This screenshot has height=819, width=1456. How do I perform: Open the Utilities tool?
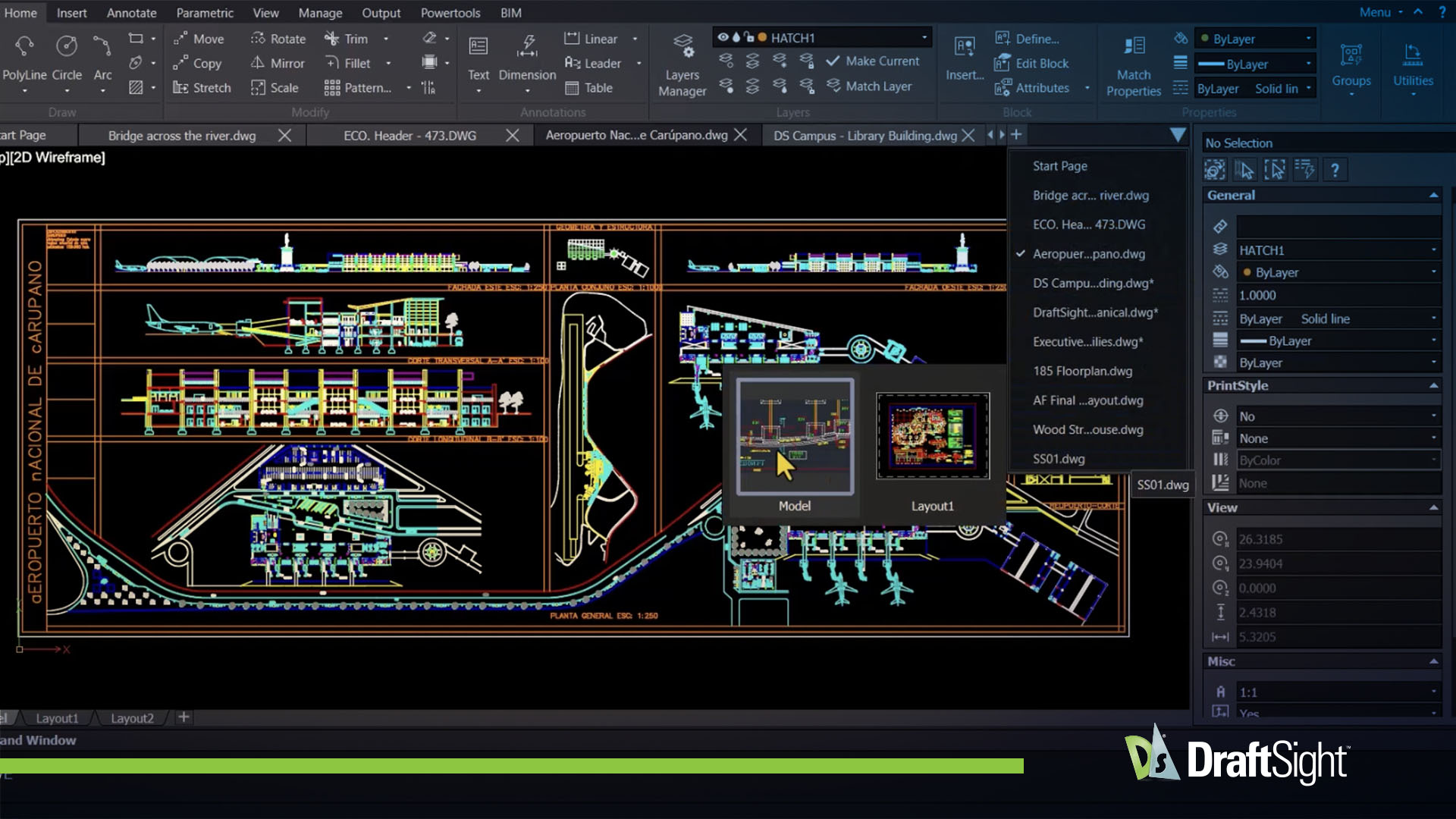(x=1413, y=65)
